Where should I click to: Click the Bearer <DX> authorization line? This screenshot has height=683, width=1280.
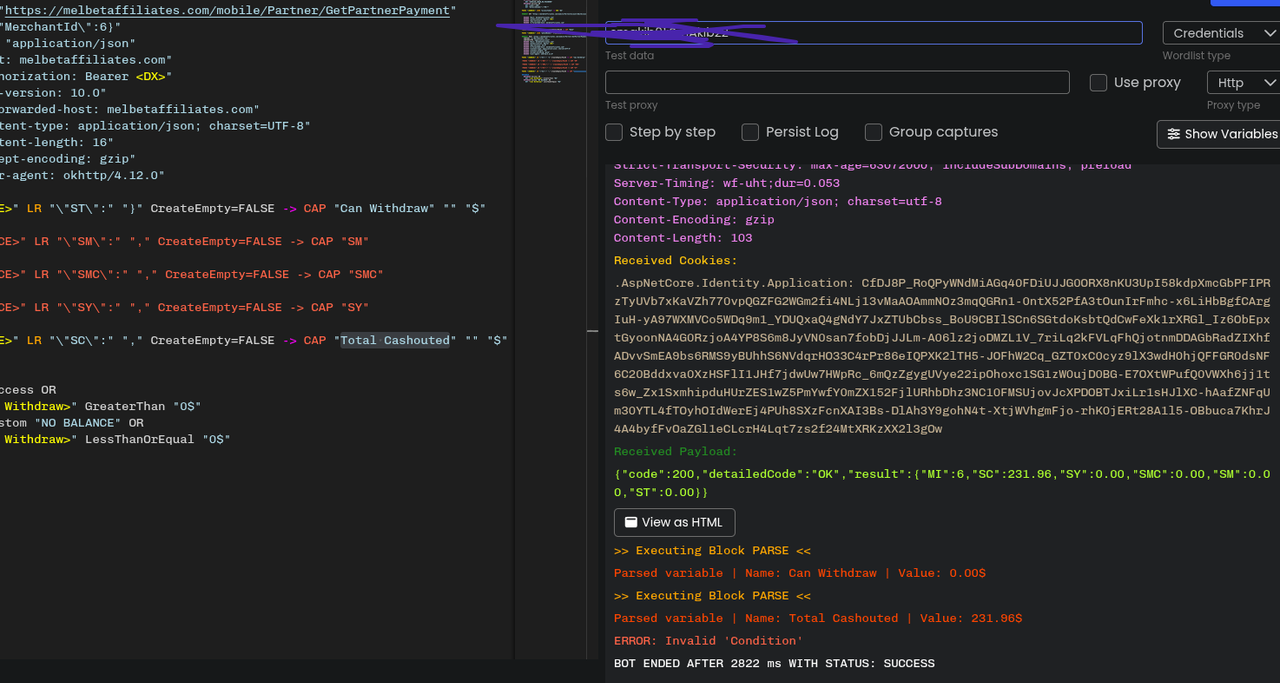click(x=86, y=76)
